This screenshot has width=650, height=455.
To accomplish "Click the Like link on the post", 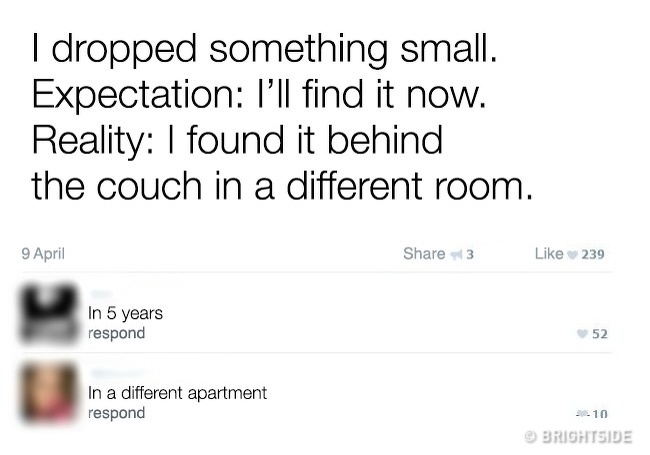I will 549,254.
